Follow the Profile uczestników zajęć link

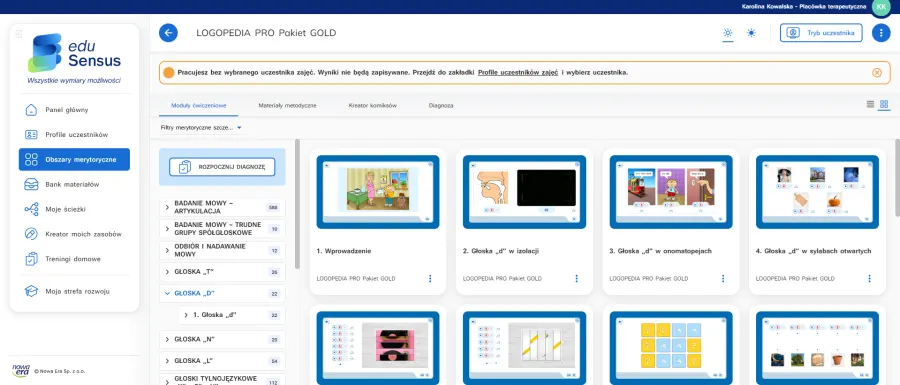click(518, 73)
